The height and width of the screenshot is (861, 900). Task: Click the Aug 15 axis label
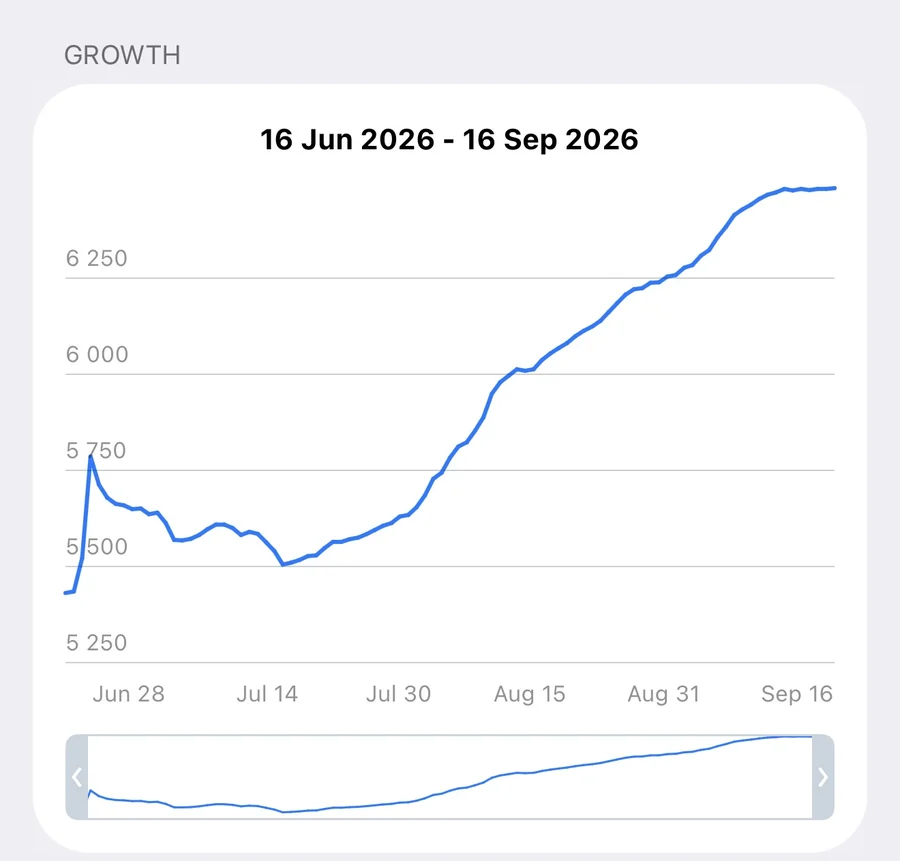(x=530, y=694)
